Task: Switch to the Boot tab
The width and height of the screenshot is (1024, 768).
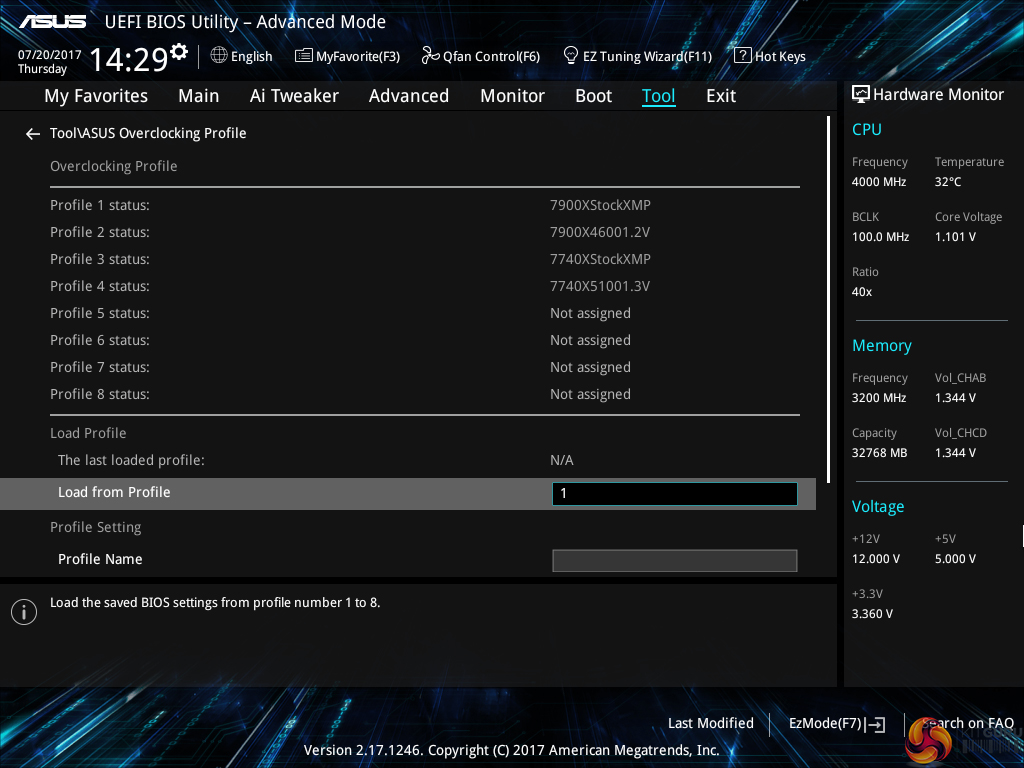Action: point(594,96)
